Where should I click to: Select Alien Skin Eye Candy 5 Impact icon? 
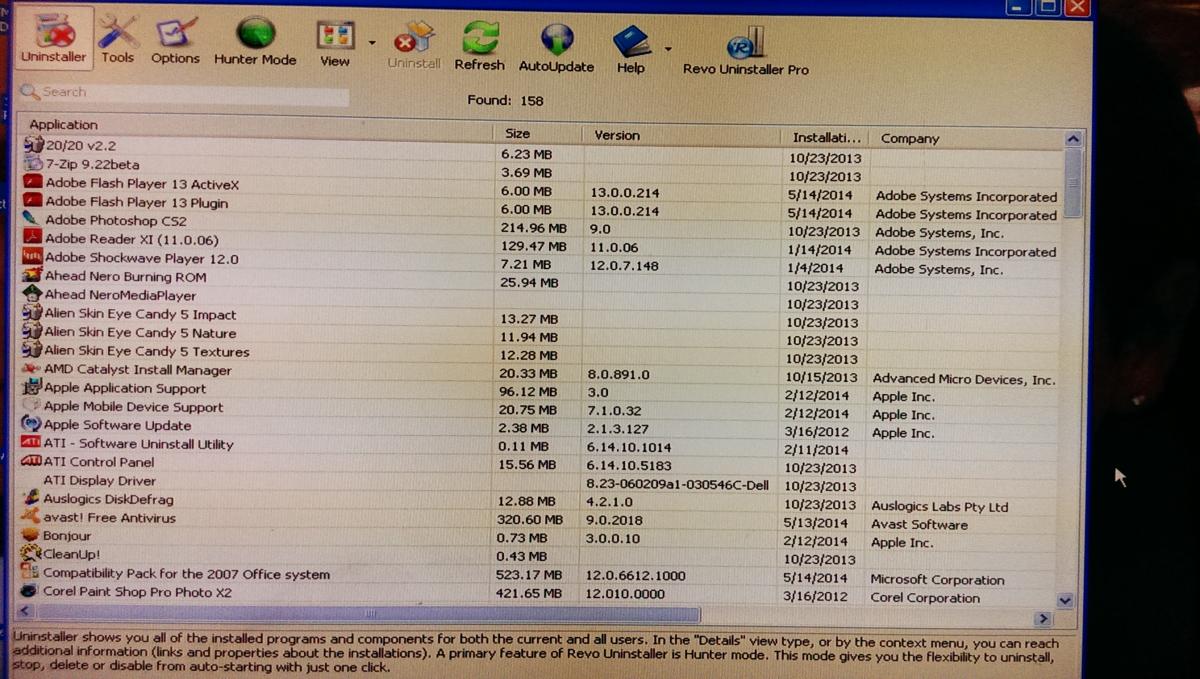pyautogui.click(x=31, y=314)
